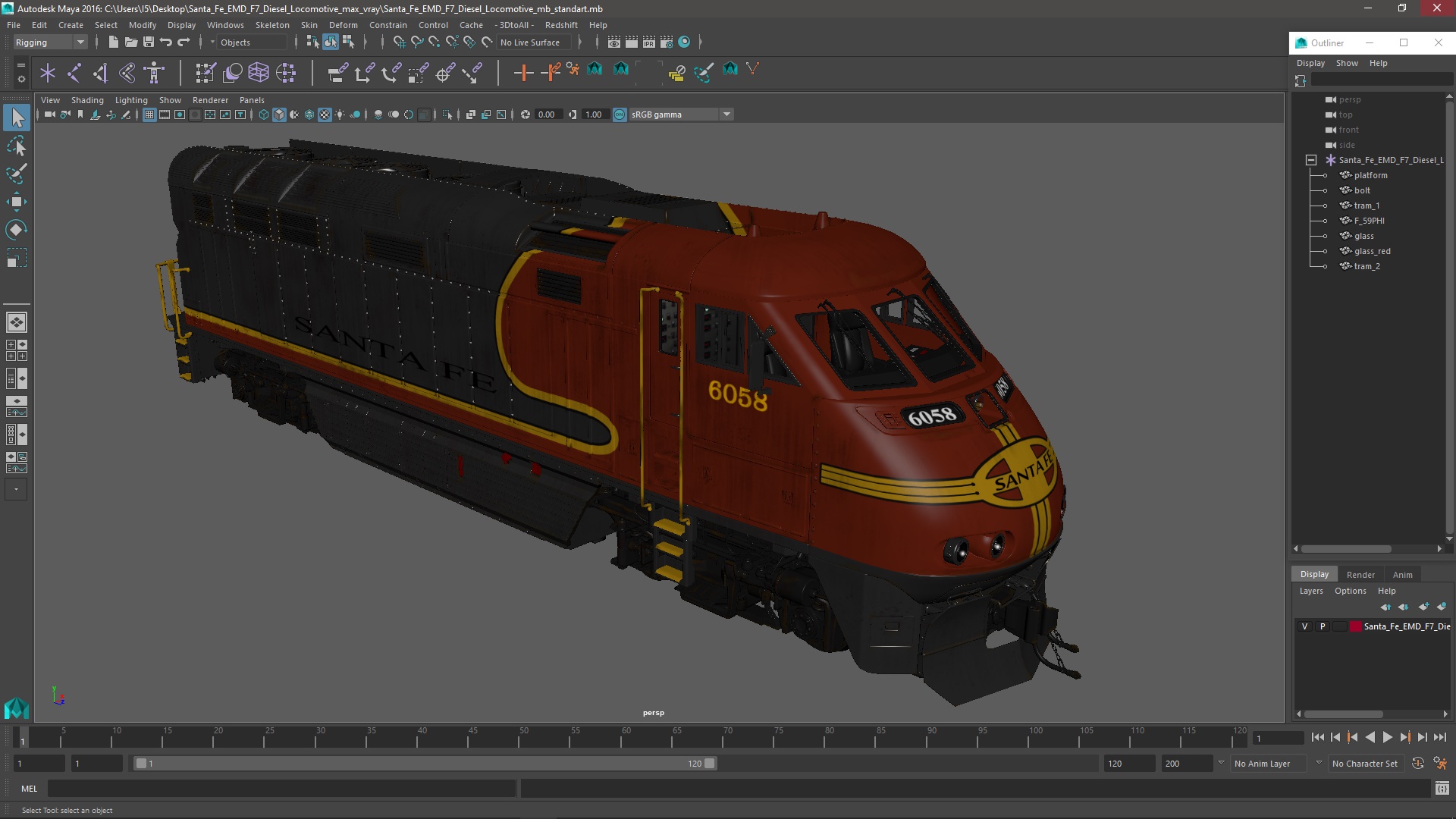The image size is (1456, 819).
Task: Click the Undo arrow icon
Action: pos(166,42)
